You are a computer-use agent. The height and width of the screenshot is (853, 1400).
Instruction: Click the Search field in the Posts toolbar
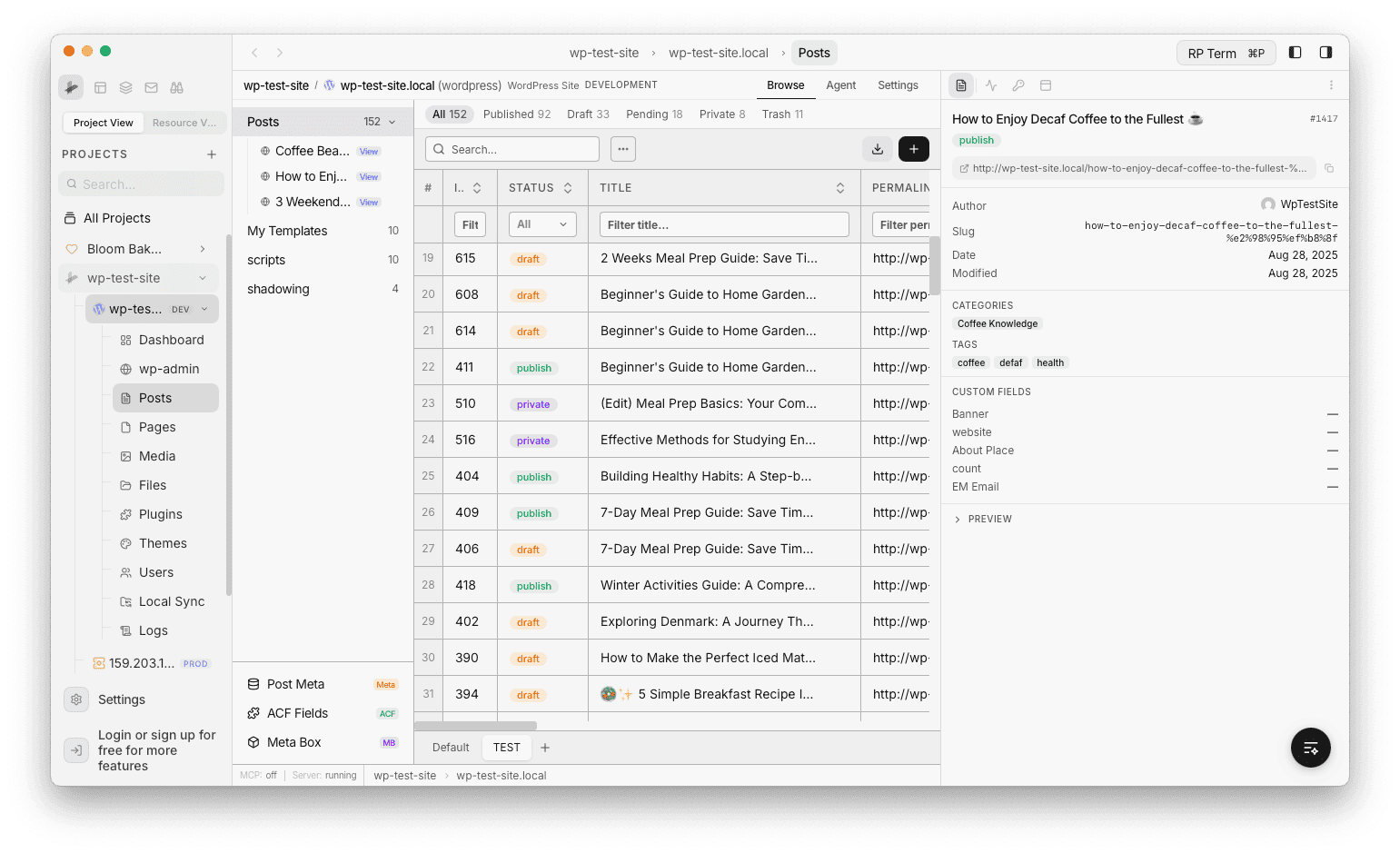[x=511, y=148]
